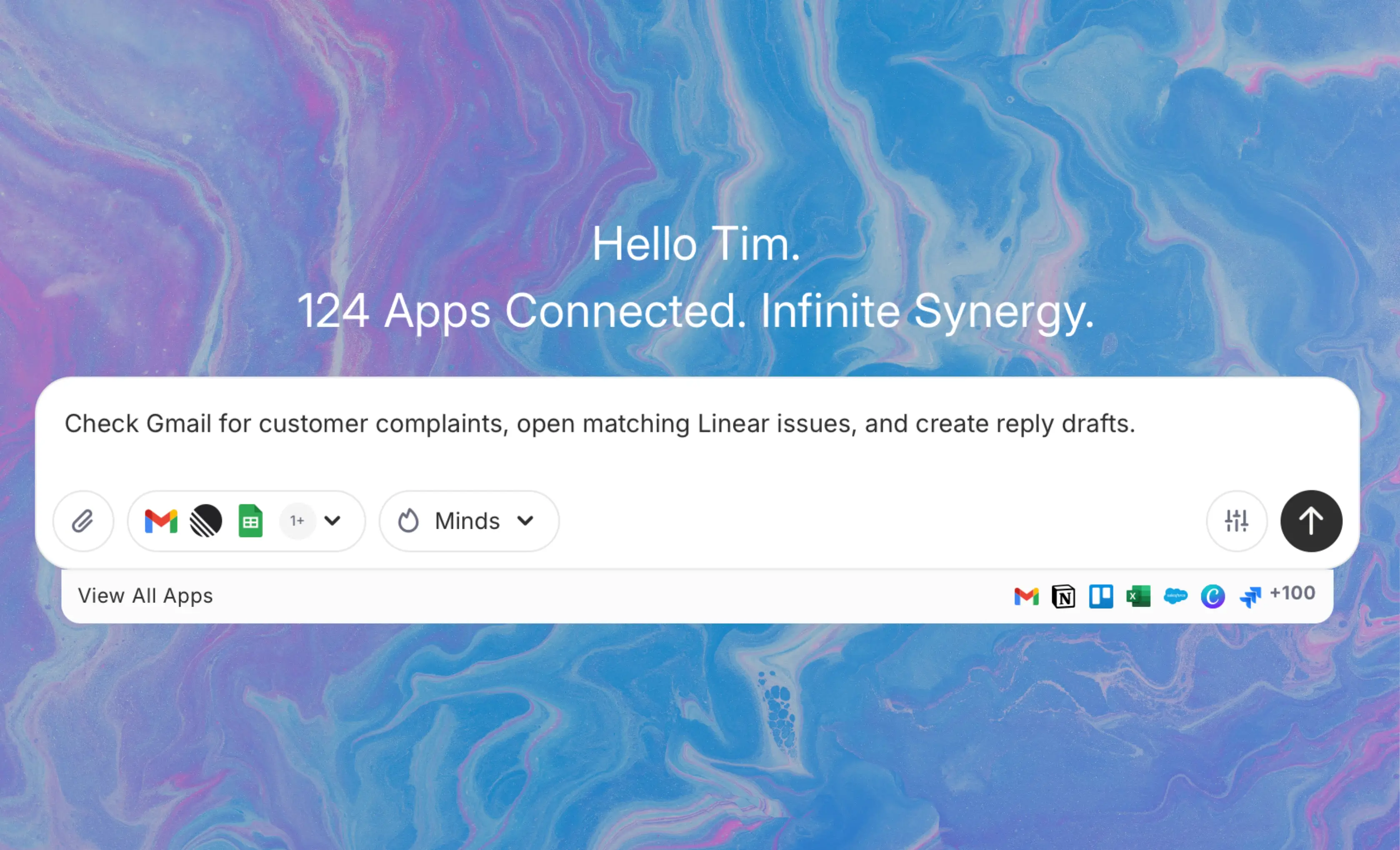Image resolution: width=1400 pixels, height=850 pixels.
Task: Open the Minds model dropdown
Action: tap(469, 521)
